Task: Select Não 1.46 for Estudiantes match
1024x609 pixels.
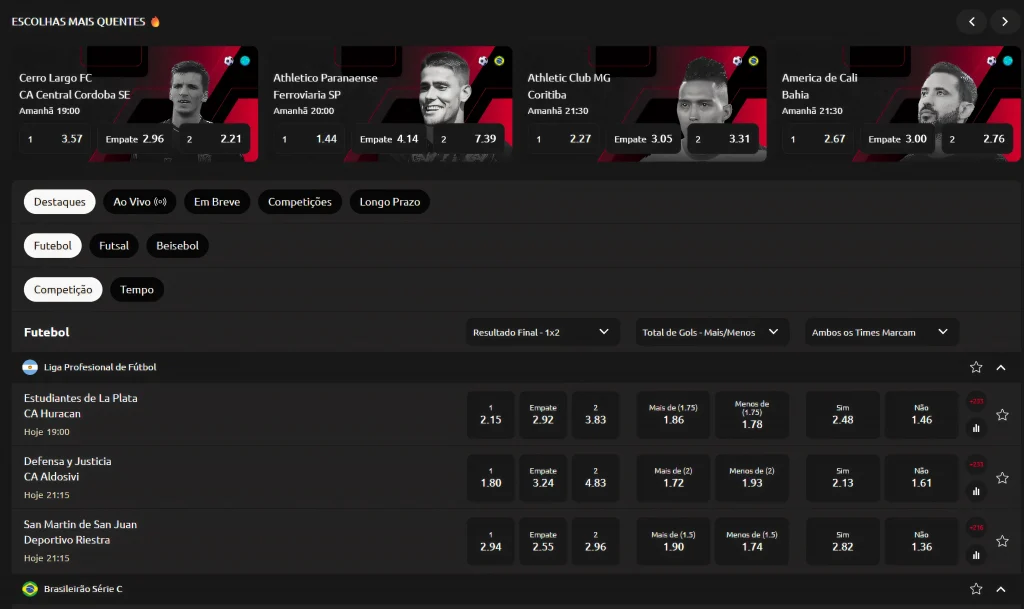Action: click(x=921, y=415)
